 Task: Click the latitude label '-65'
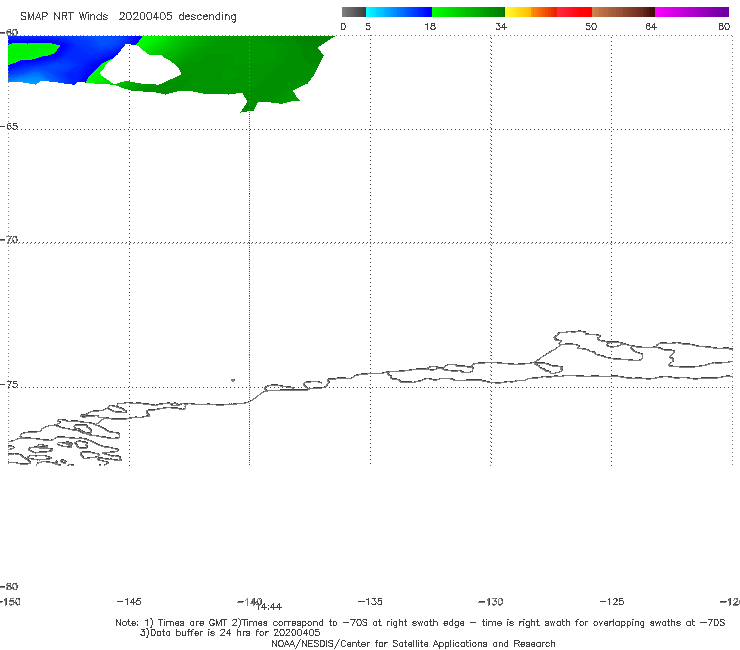pos(9,127)
